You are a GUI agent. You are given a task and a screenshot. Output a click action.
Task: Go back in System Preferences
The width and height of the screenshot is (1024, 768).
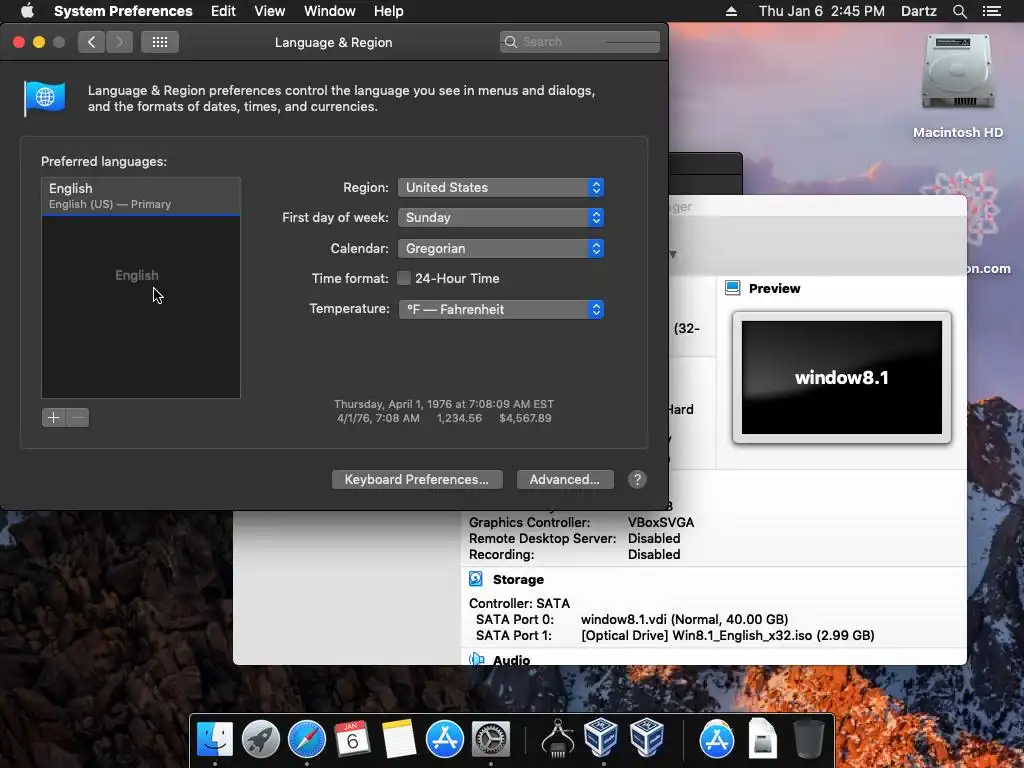click(x=91, y=42)
